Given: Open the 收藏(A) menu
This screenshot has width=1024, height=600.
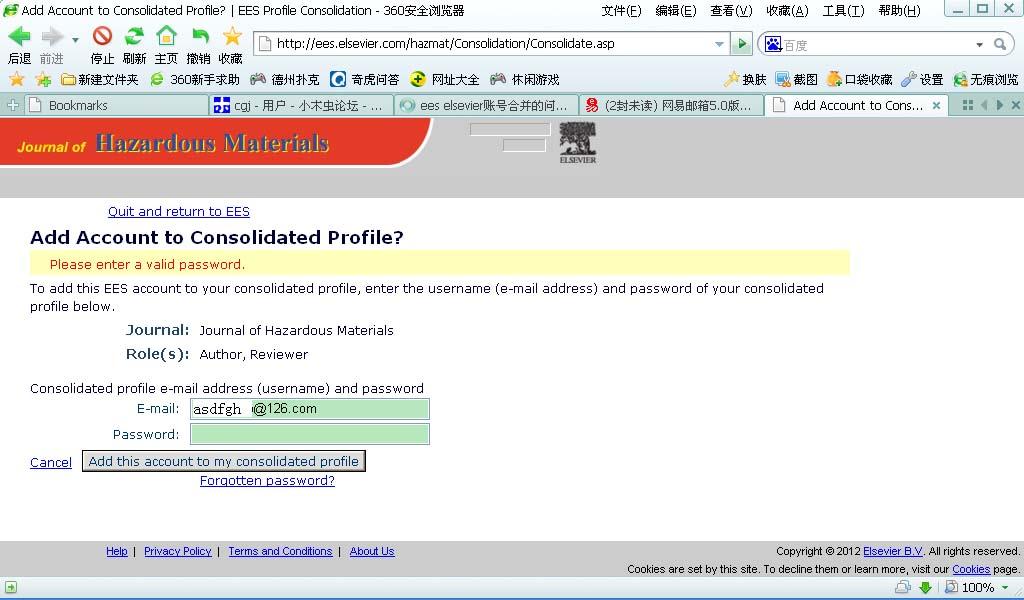Looking at the screenshot, I should tap(787, 10).
